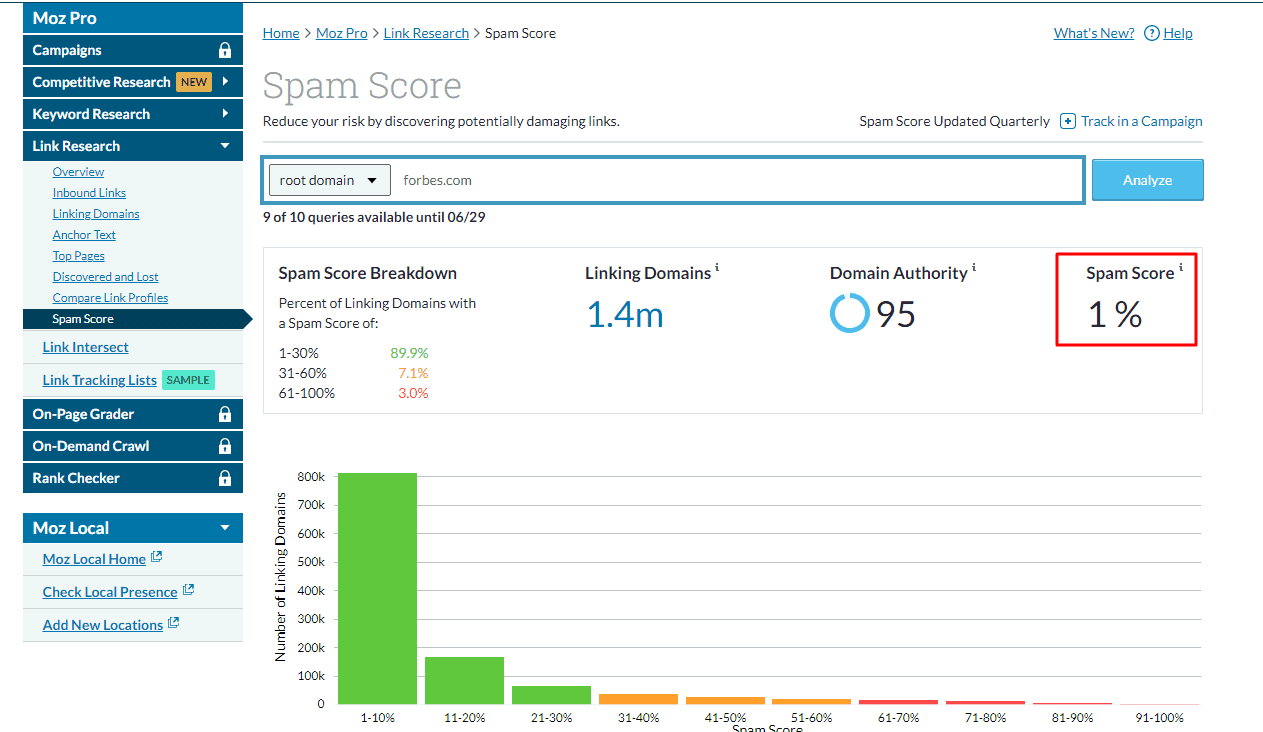The width and height of the screenshot is (1263, 732).
Task: Open Linking Domains page
Action: click(x=96, y=214)
